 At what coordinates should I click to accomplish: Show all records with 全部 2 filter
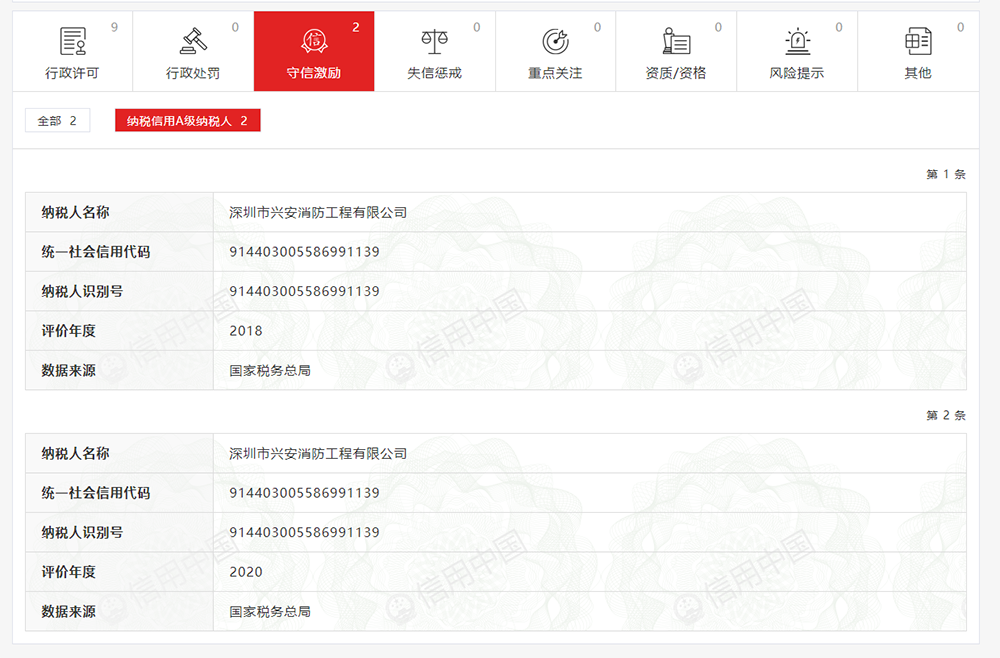(x=57, y=121)
